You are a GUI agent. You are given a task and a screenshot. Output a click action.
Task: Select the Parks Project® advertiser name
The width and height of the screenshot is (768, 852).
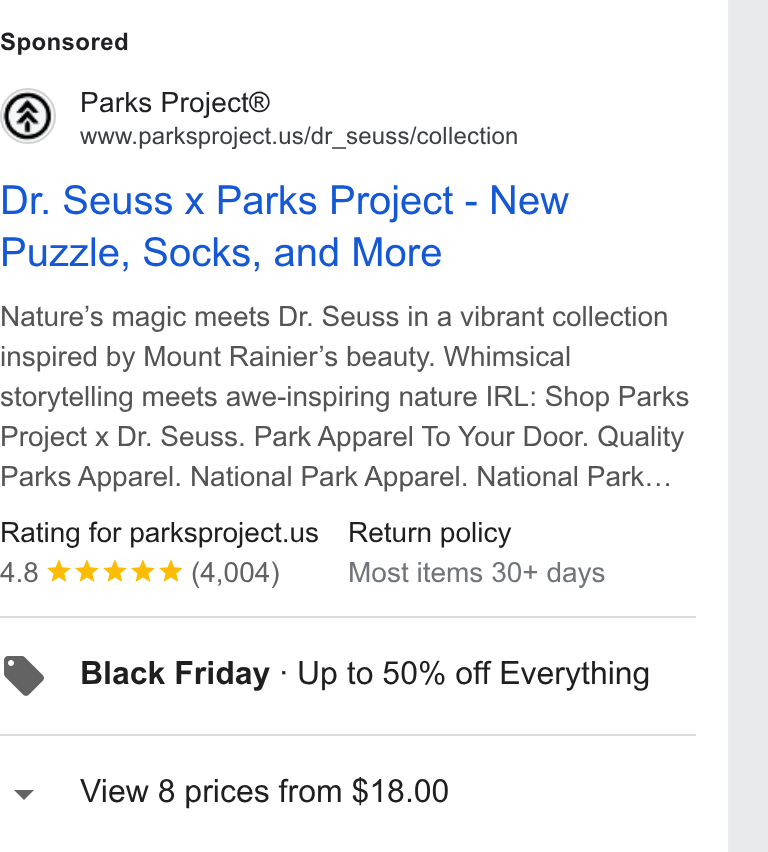[x=175, y=103]
